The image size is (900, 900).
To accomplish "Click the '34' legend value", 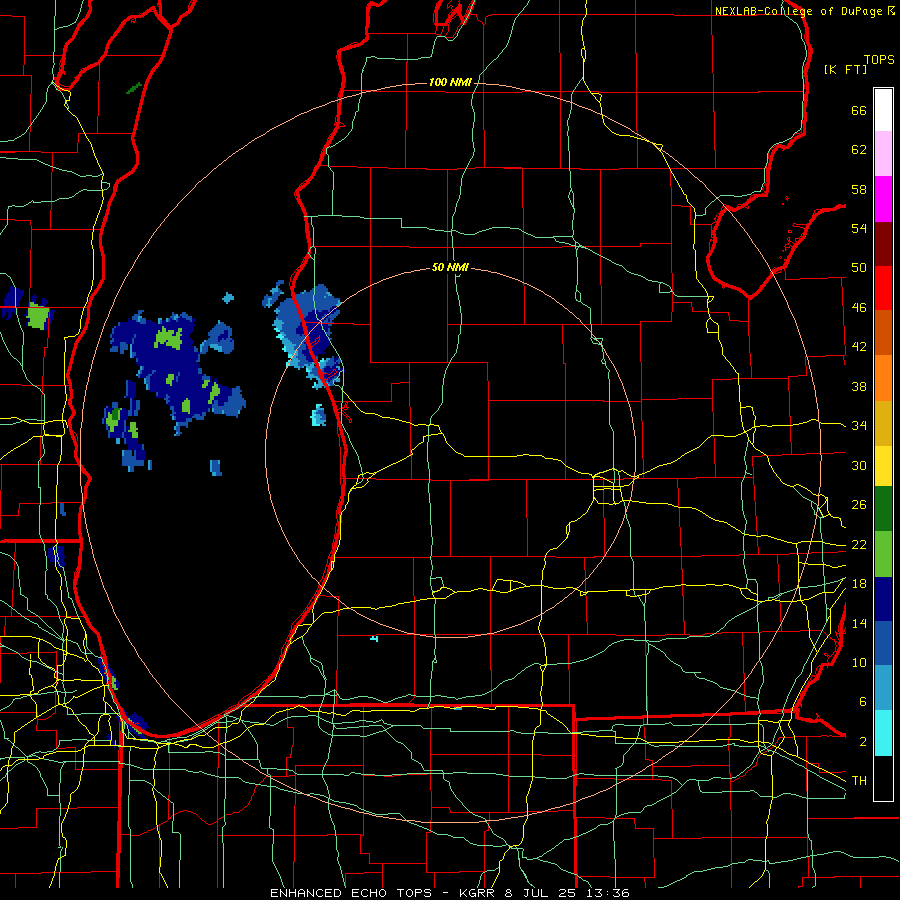I will [x=859, y=426].
